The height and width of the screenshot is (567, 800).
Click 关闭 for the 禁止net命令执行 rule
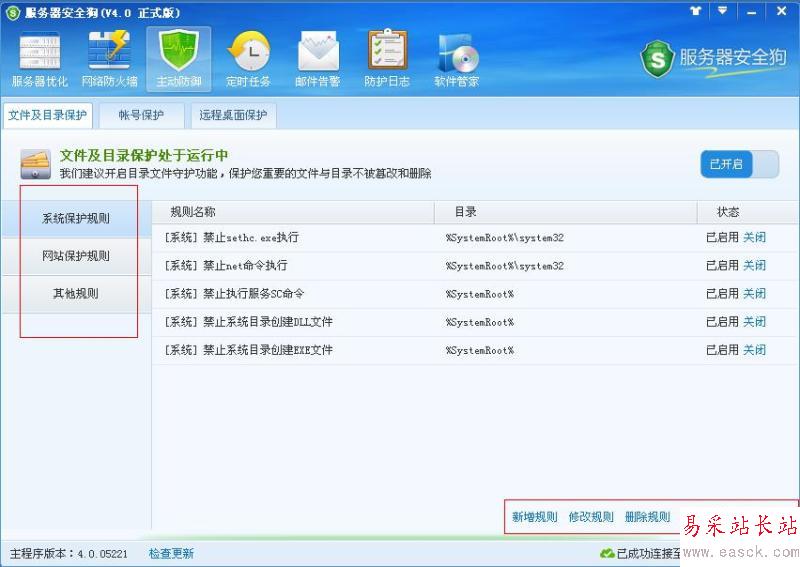click(754, 265)
